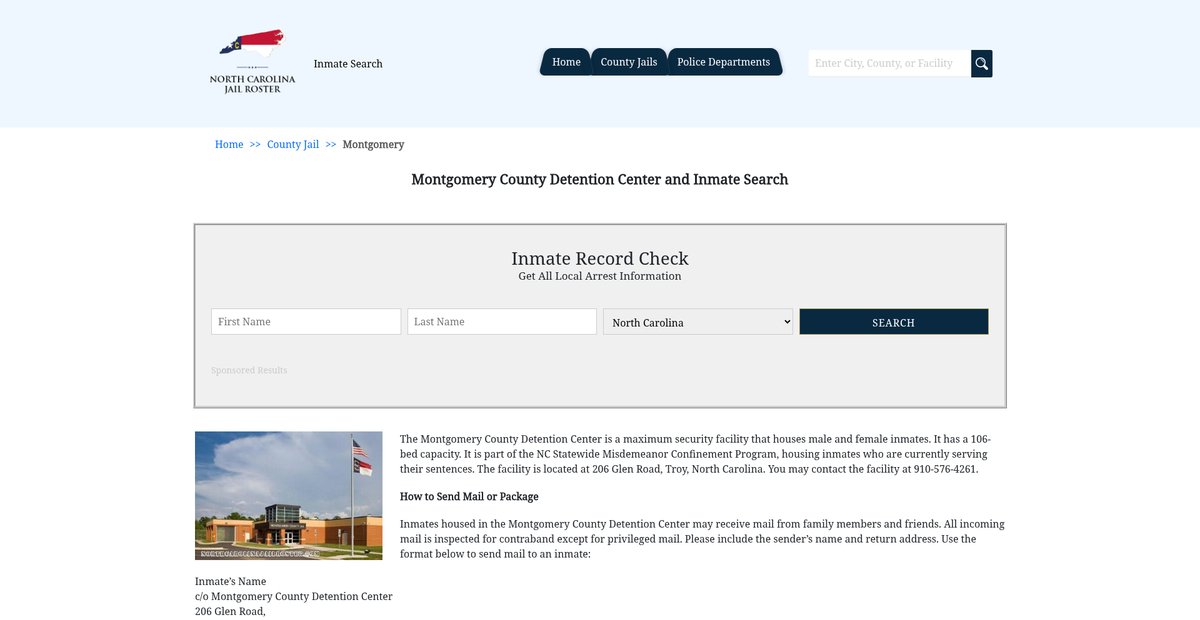This screenshot has height=620, width=1200.
Task: Click the Inmate Record Check title
Action: [600, 259]
